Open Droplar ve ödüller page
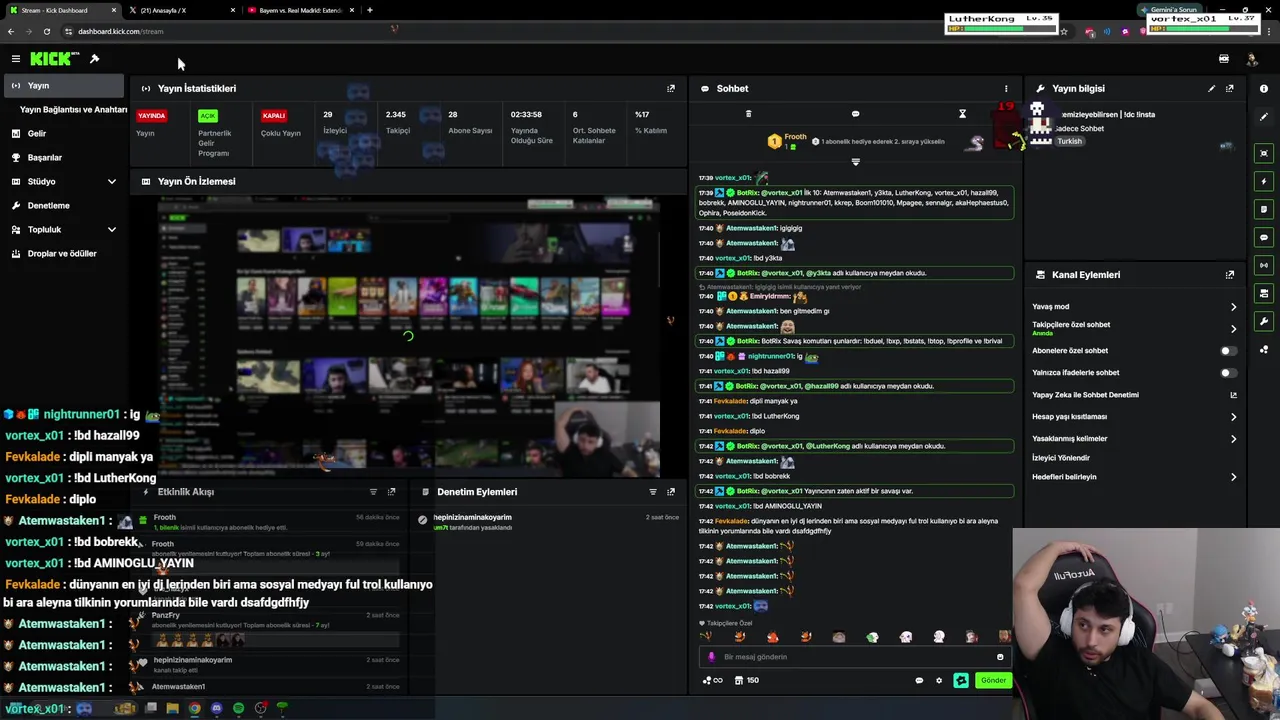 [x=64, y=253]
